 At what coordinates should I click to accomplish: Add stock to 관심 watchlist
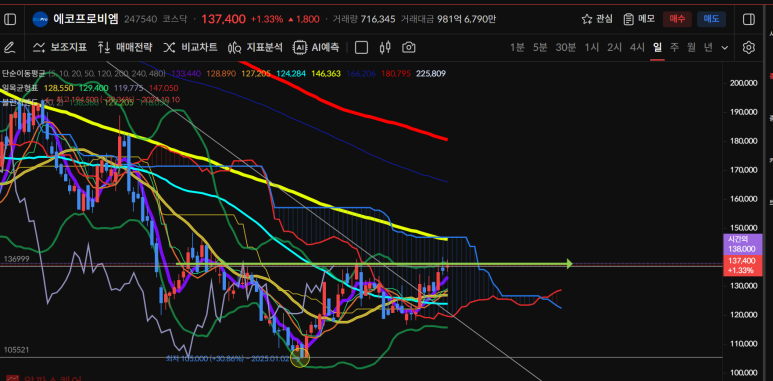597,19
